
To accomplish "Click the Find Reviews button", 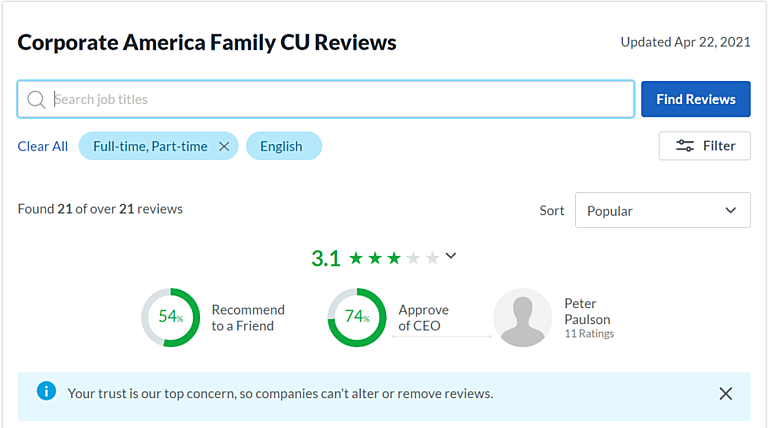I will tap(695, 99).
